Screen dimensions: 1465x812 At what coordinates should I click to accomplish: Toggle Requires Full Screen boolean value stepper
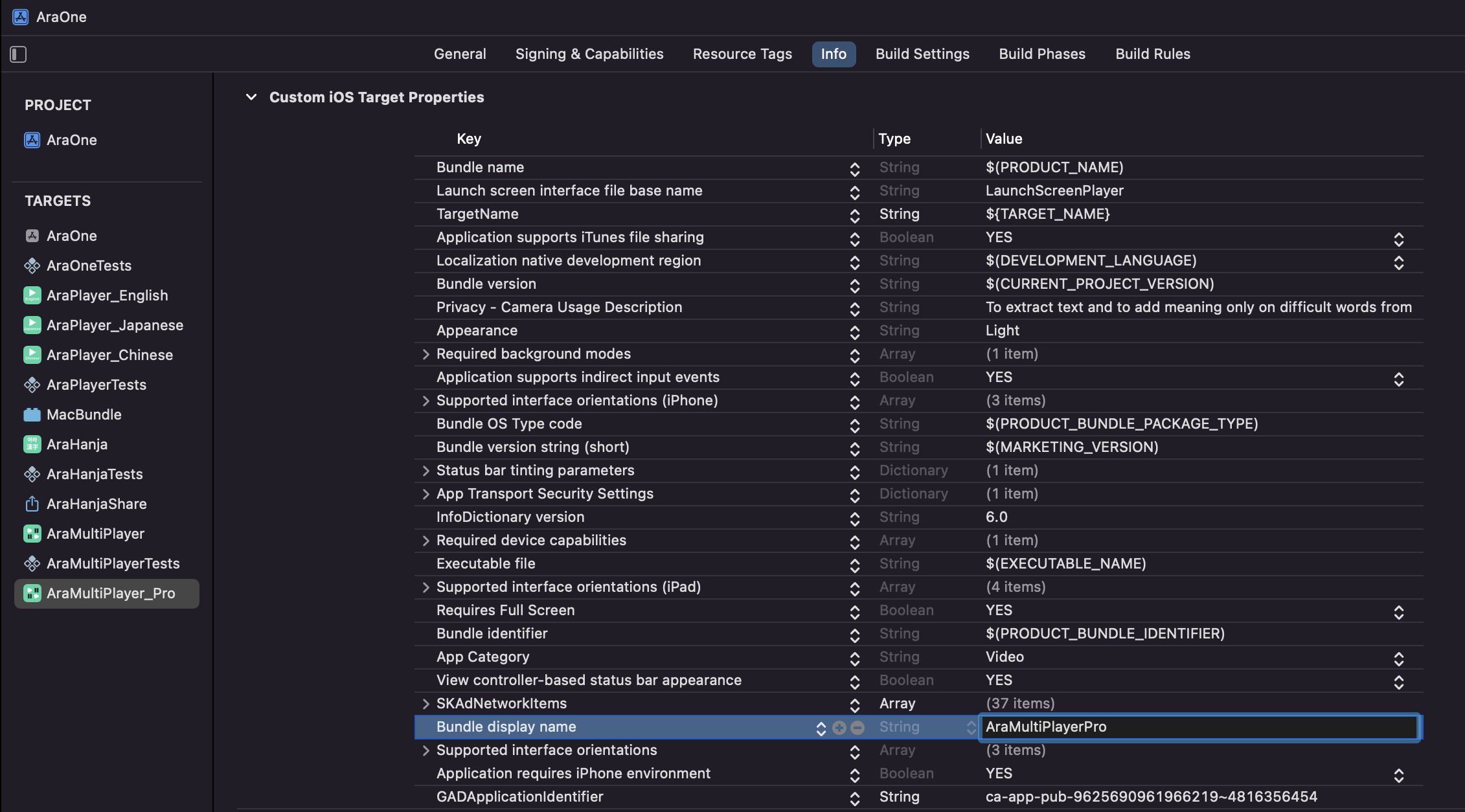(1398, 612)
